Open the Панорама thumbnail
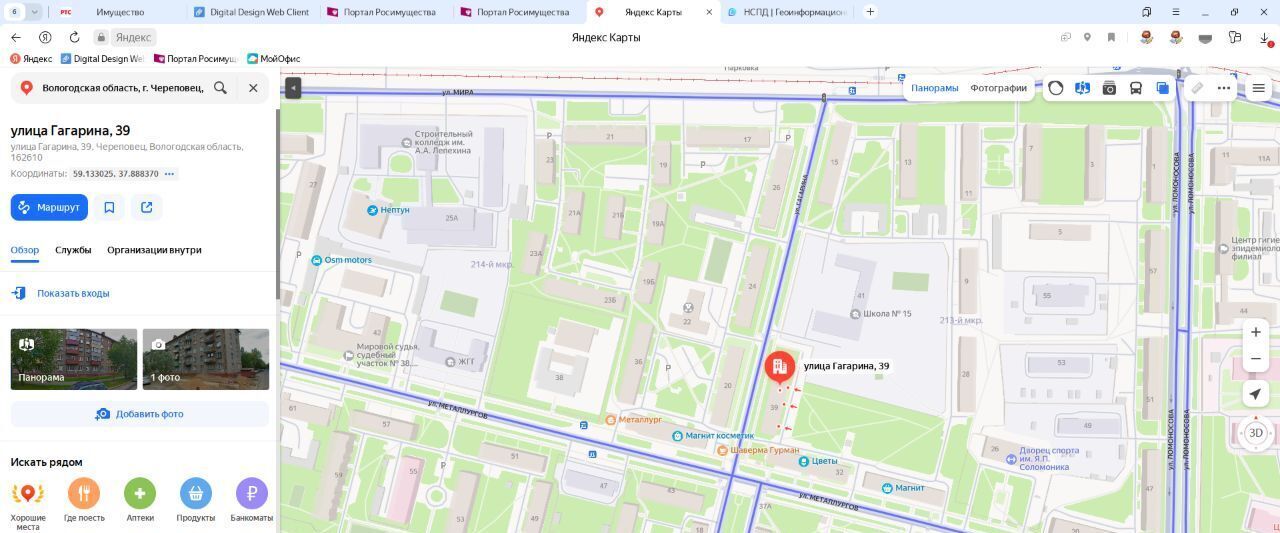 pyautogui.click(x=74, y=359)
